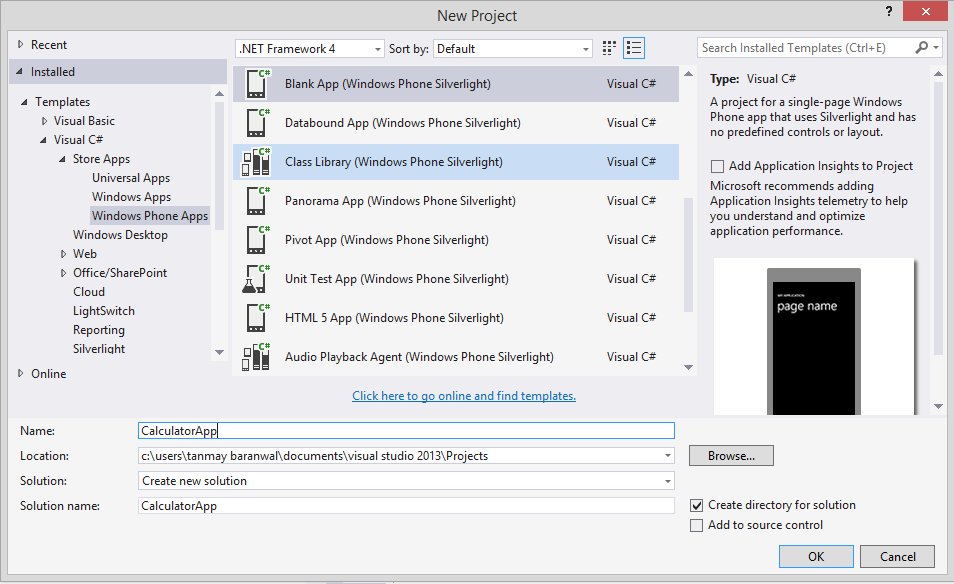Viewport: 954px width, 584px height.
Task: Click description pane scrollbar down arrow
Action: (938, 406)
